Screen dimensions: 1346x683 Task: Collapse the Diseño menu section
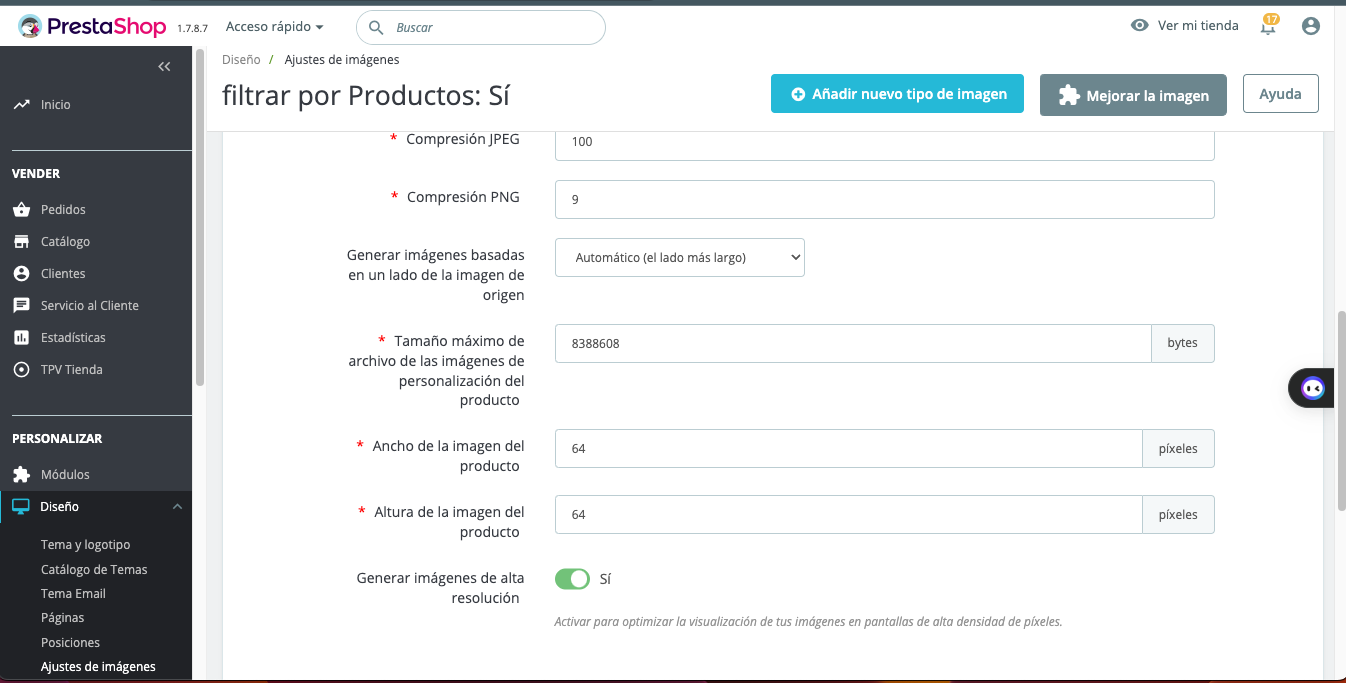[177, 507]
